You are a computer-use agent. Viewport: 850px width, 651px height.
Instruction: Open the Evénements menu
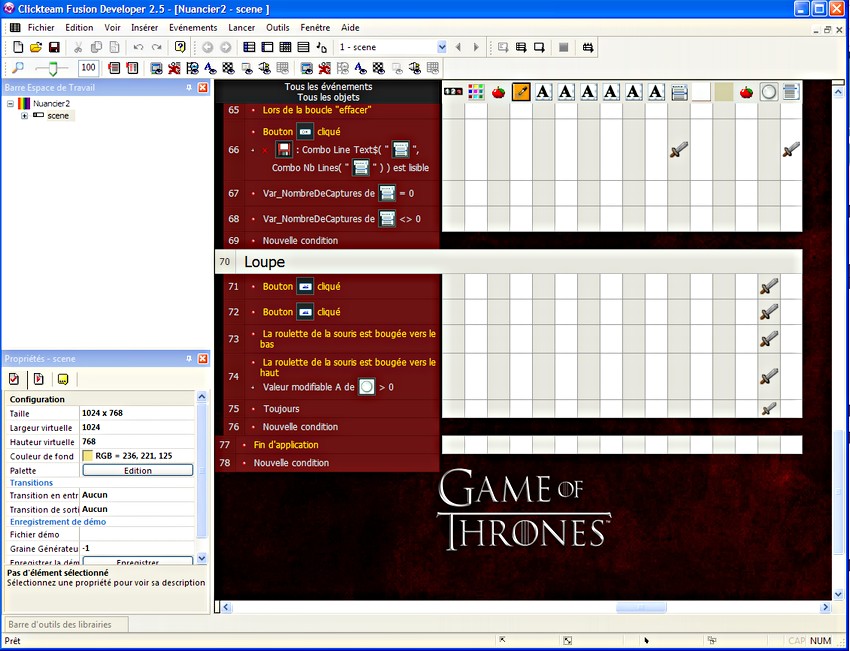[x=193, y=28]
